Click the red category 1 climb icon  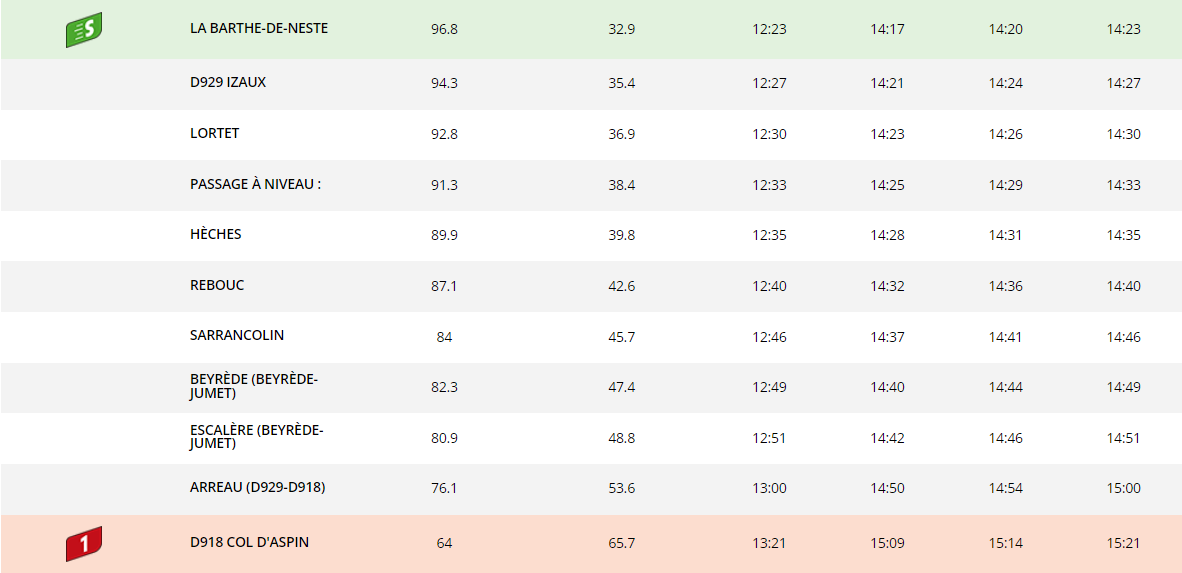[x=84, y=544]
